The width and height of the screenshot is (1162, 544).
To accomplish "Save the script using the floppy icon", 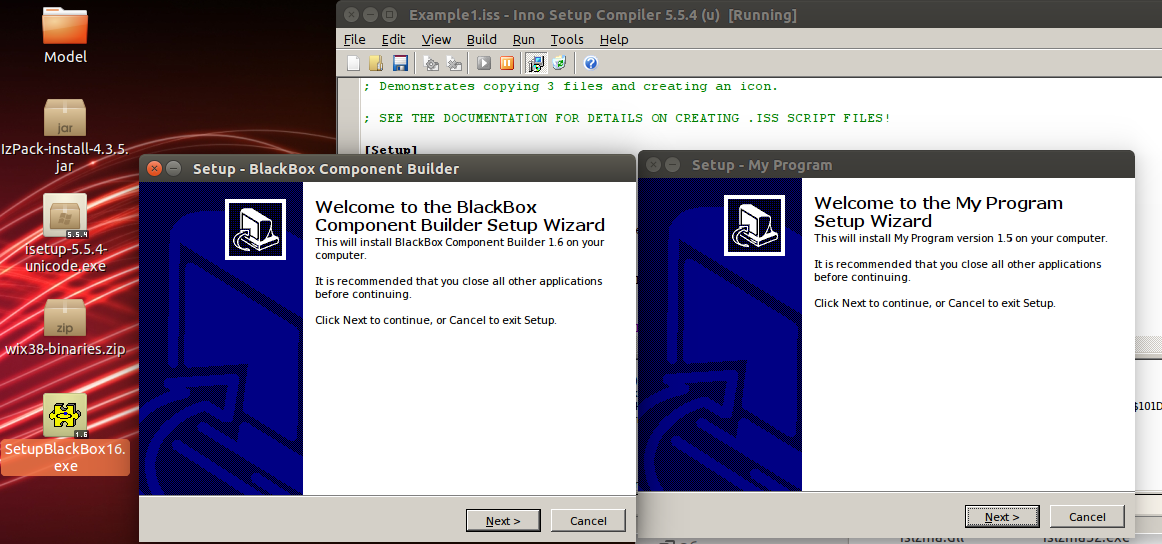I will click(x=400, y=63).
